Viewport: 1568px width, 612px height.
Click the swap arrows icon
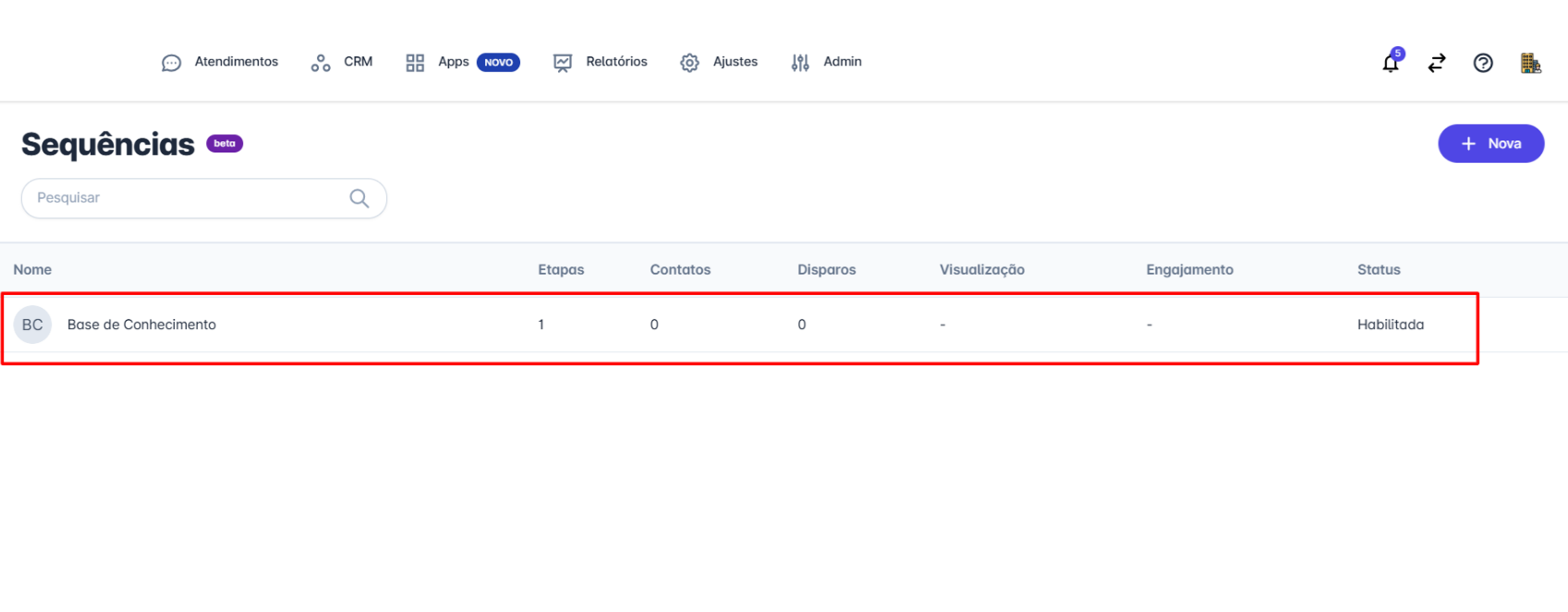tap(1437, 63)
